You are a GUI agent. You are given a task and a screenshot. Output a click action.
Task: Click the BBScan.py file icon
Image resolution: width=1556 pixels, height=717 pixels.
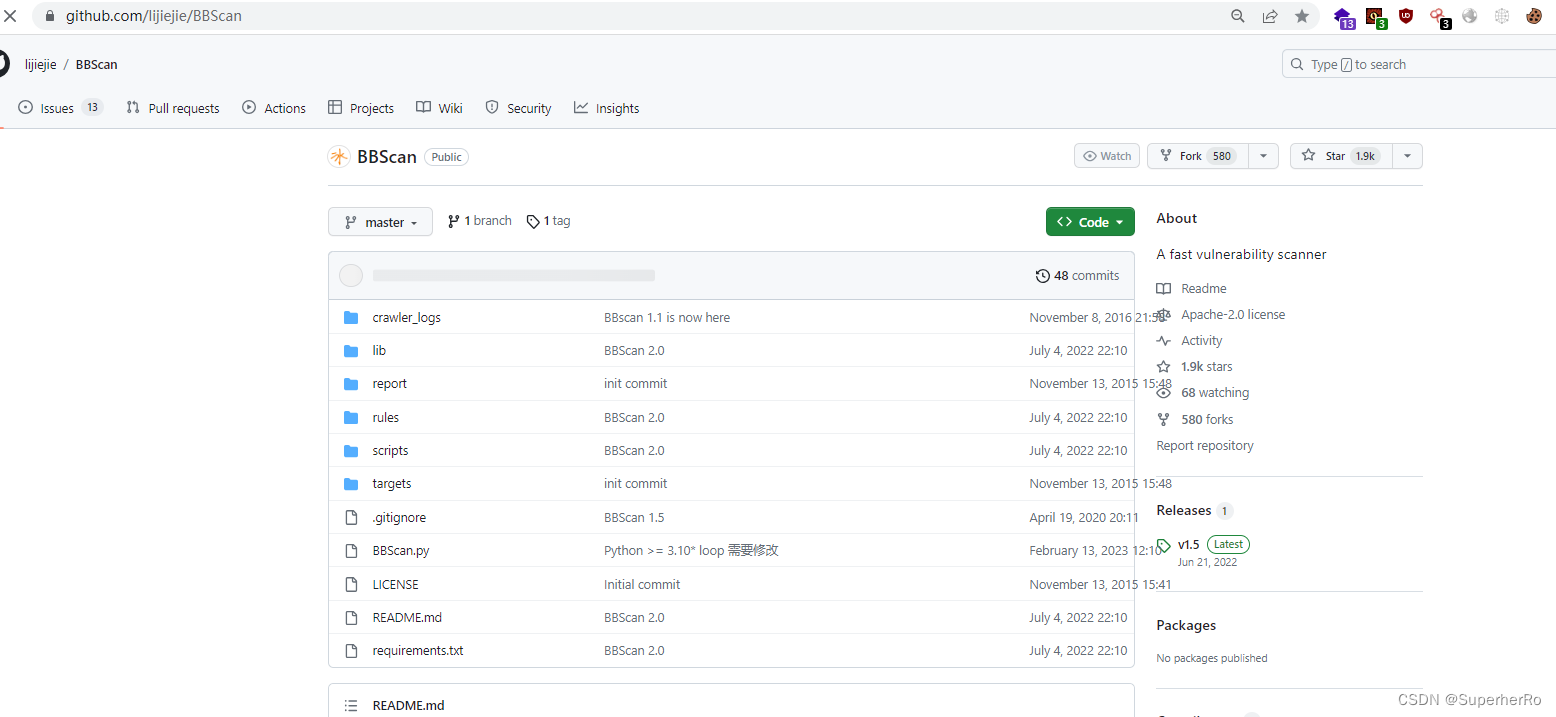click(x=351, y=551)
